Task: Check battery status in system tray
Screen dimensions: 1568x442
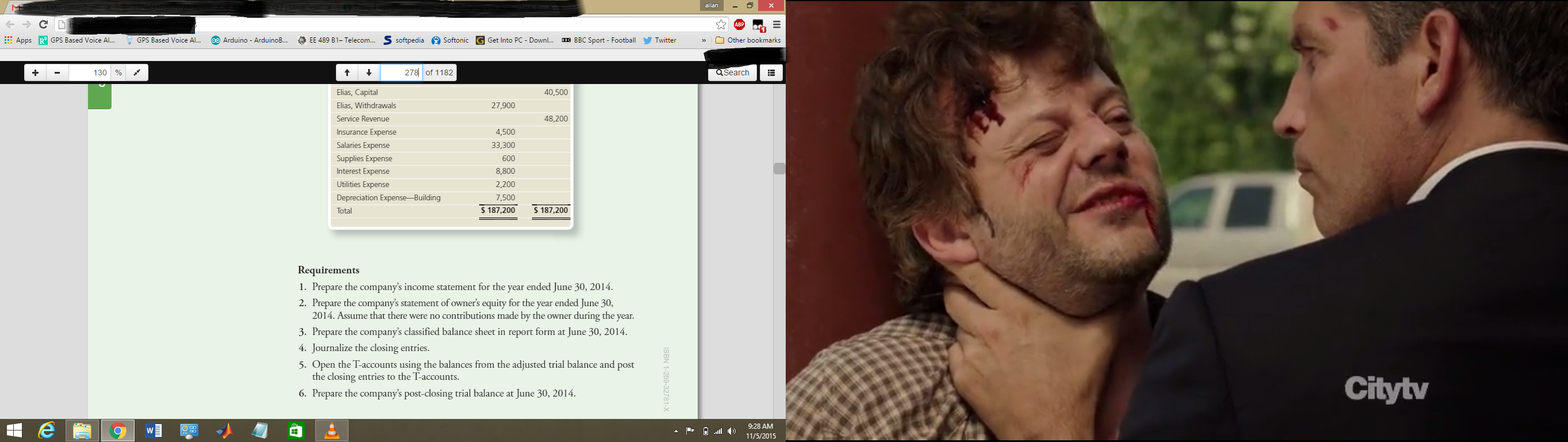Action: (705, 431)
